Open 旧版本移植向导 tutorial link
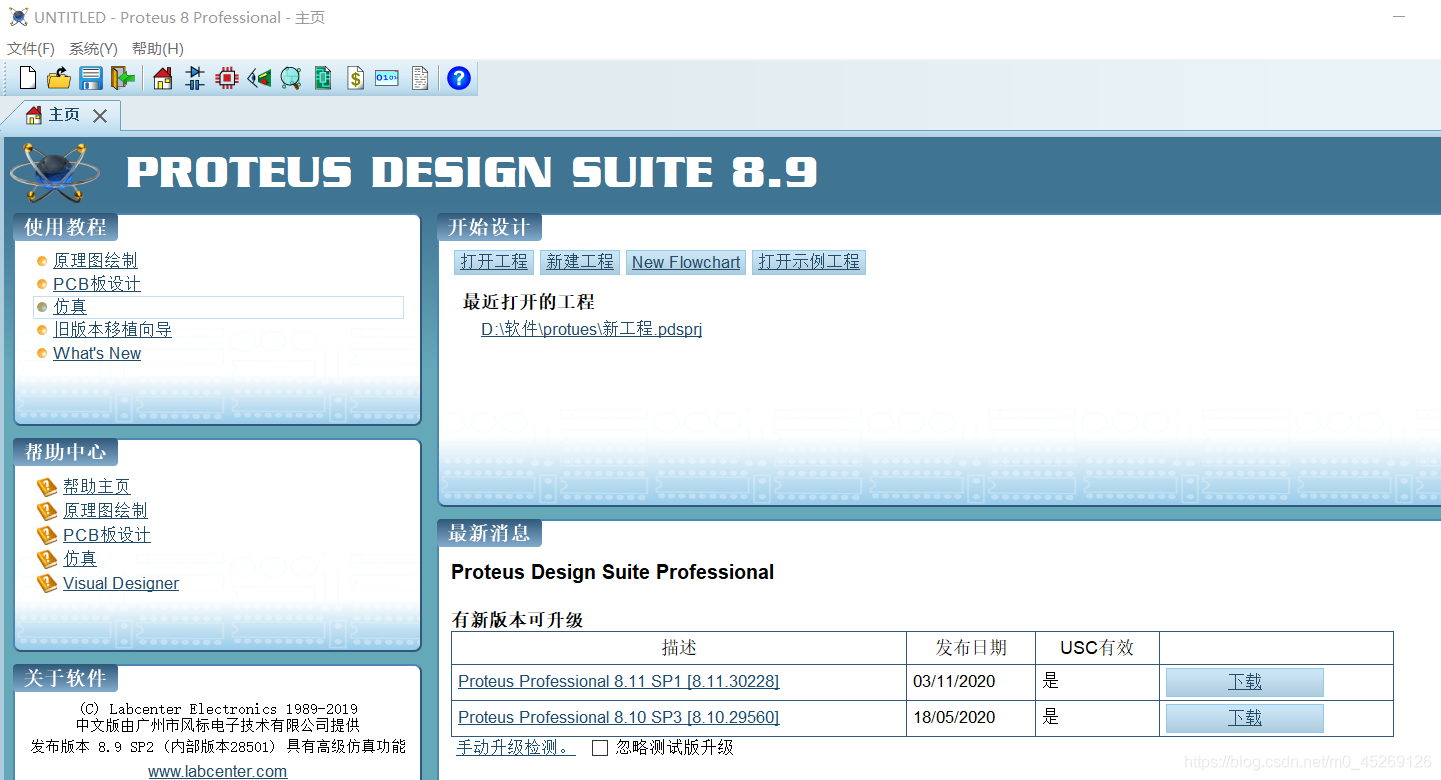The image size is (1441, 780). pyautogui.click(x=112, y=330)
